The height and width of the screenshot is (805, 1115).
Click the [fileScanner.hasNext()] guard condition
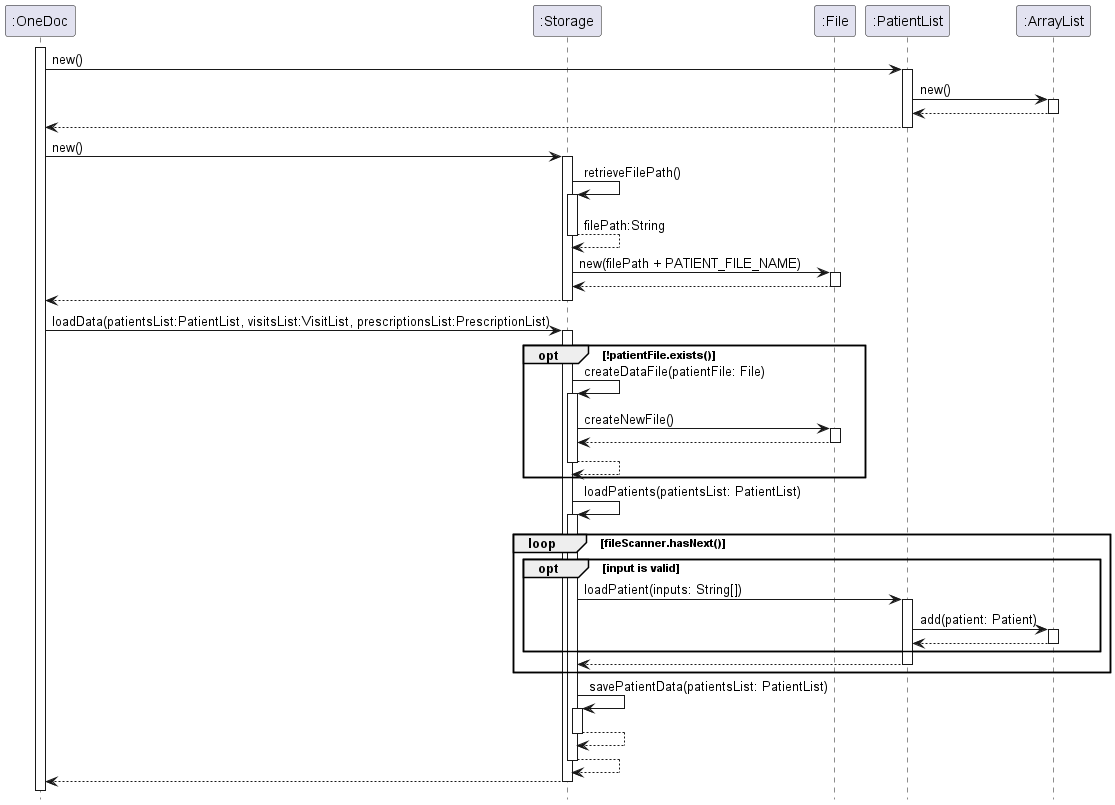663,543
